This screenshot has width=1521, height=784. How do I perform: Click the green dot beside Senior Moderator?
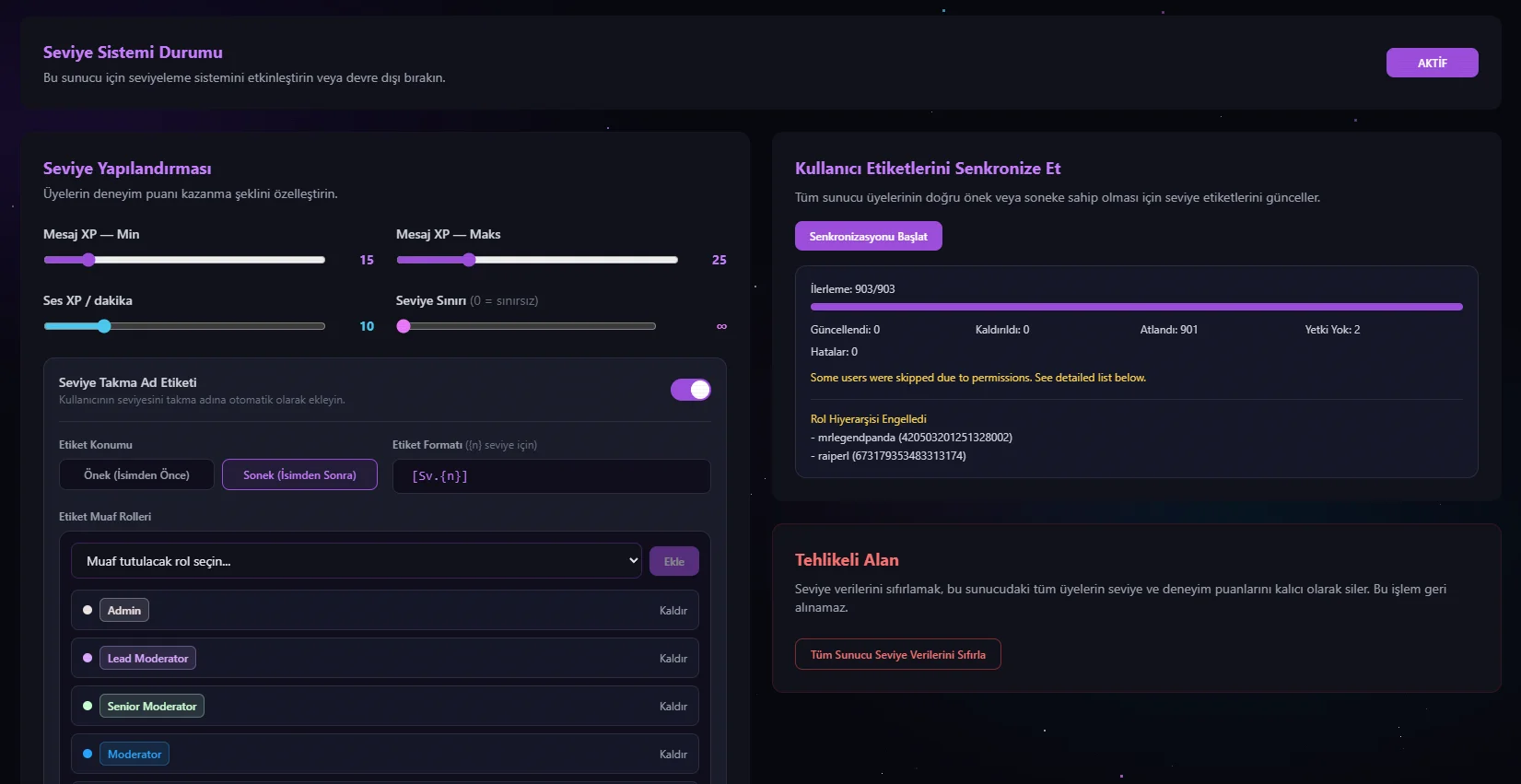point(88,706)
